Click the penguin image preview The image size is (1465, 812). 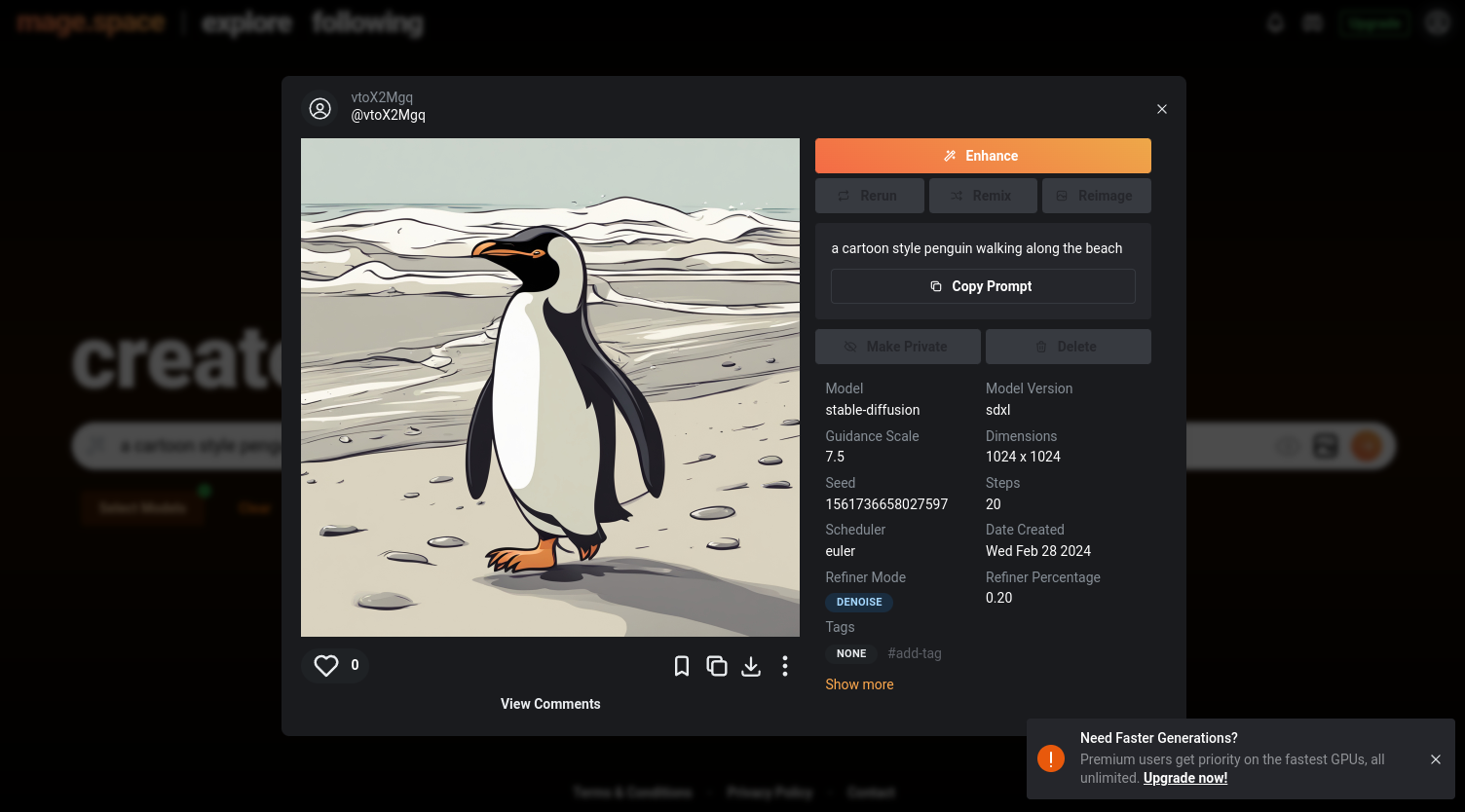[550, 388]
